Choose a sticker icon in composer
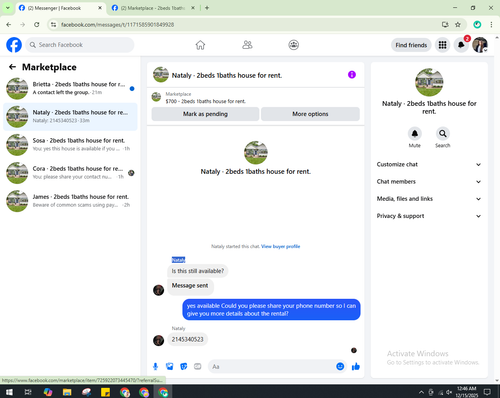The height and width of the screenshot is (398, 500). pyautogui.click(x=184, y=367)
